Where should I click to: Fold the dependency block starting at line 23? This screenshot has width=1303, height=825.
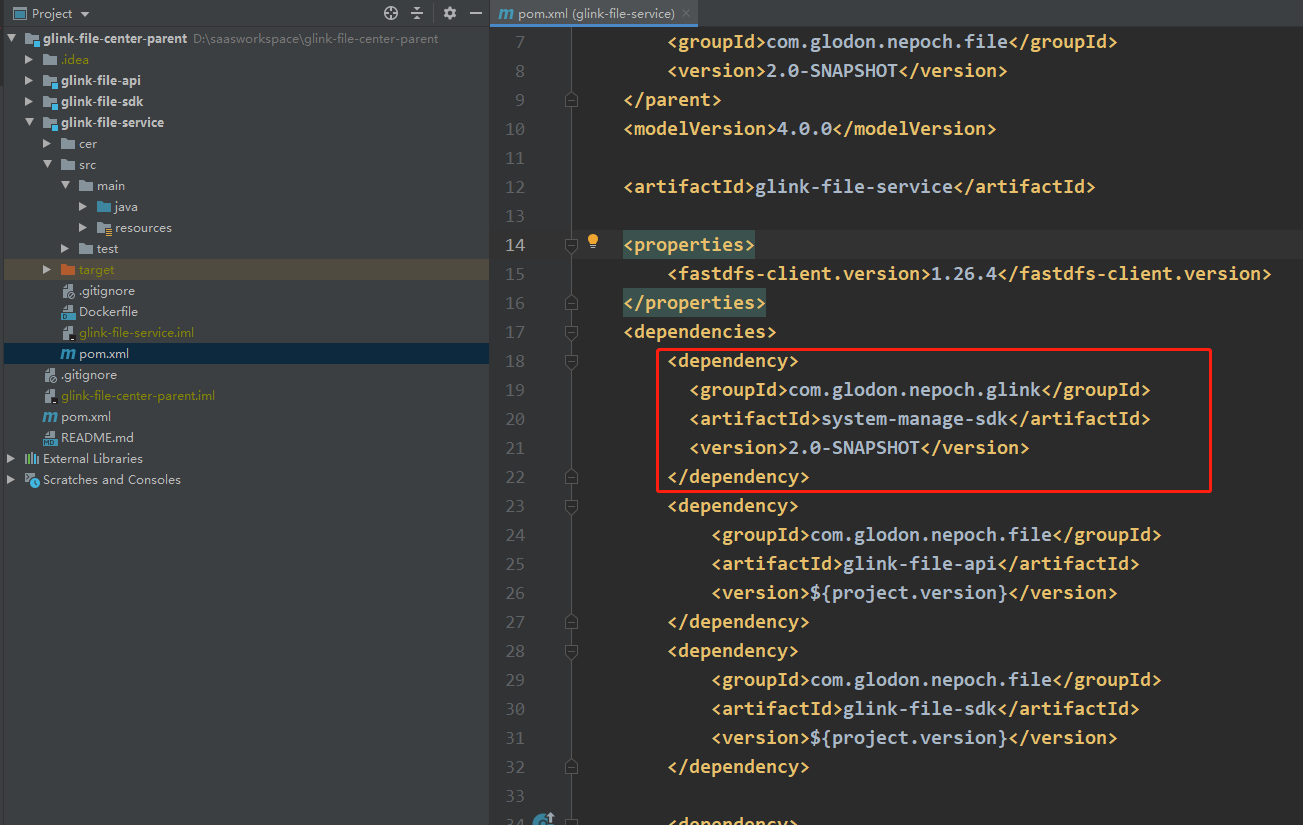571,505
